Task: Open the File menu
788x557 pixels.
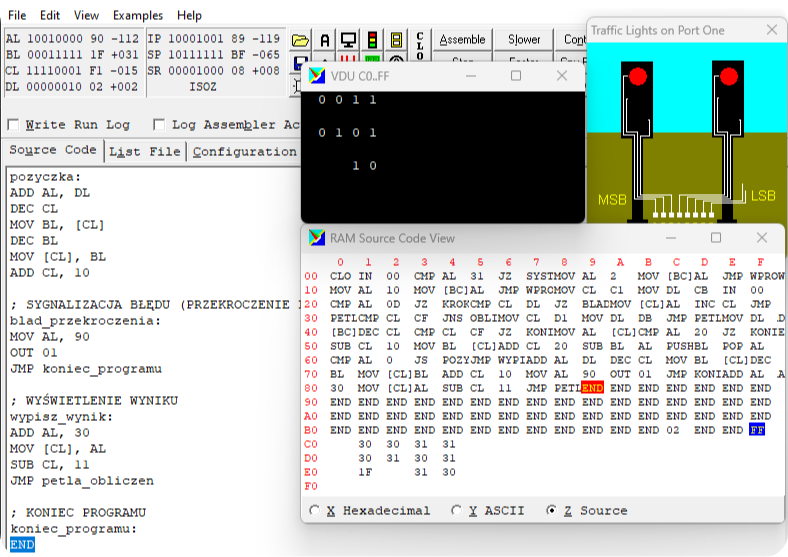Action: [x=17, y=16]
